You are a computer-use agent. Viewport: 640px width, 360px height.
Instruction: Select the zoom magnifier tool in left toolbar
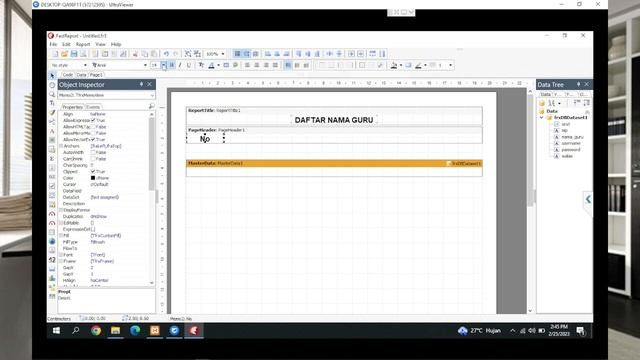pos(52,94)
